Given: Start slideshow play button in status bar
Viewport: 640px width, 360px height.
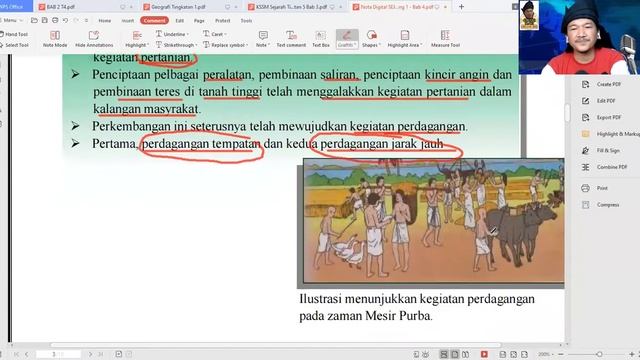Looking at the screenshot, I should coord(484,354).
